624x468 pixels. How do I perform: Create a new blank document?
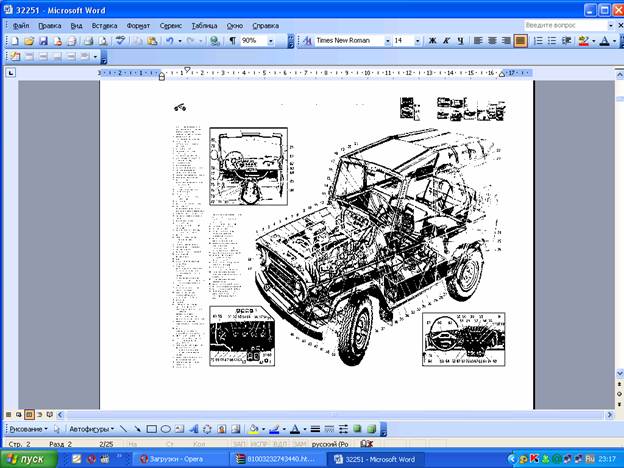(14, 41)
